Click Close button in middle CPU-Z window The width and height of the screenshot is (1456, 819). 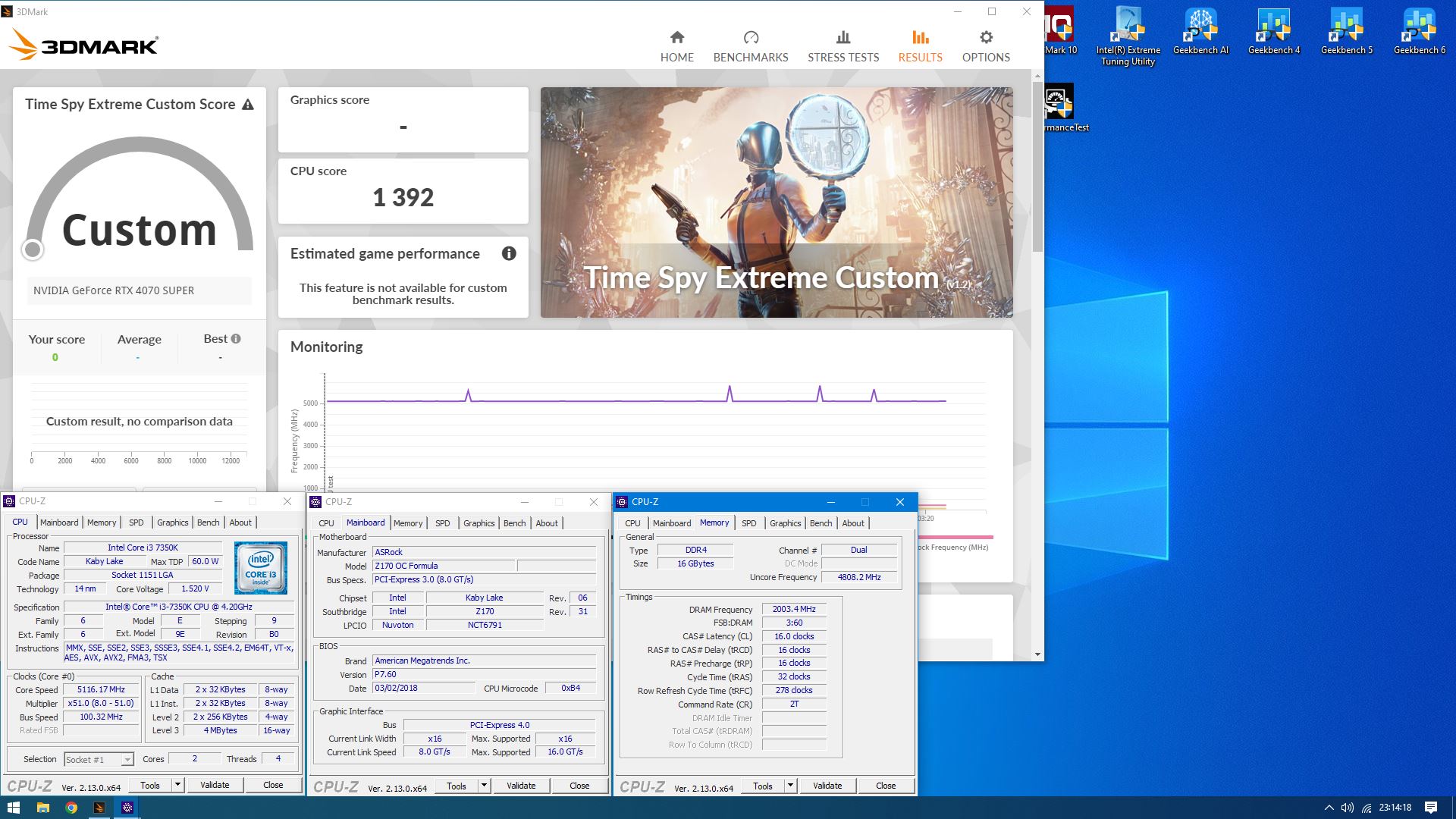579,786
